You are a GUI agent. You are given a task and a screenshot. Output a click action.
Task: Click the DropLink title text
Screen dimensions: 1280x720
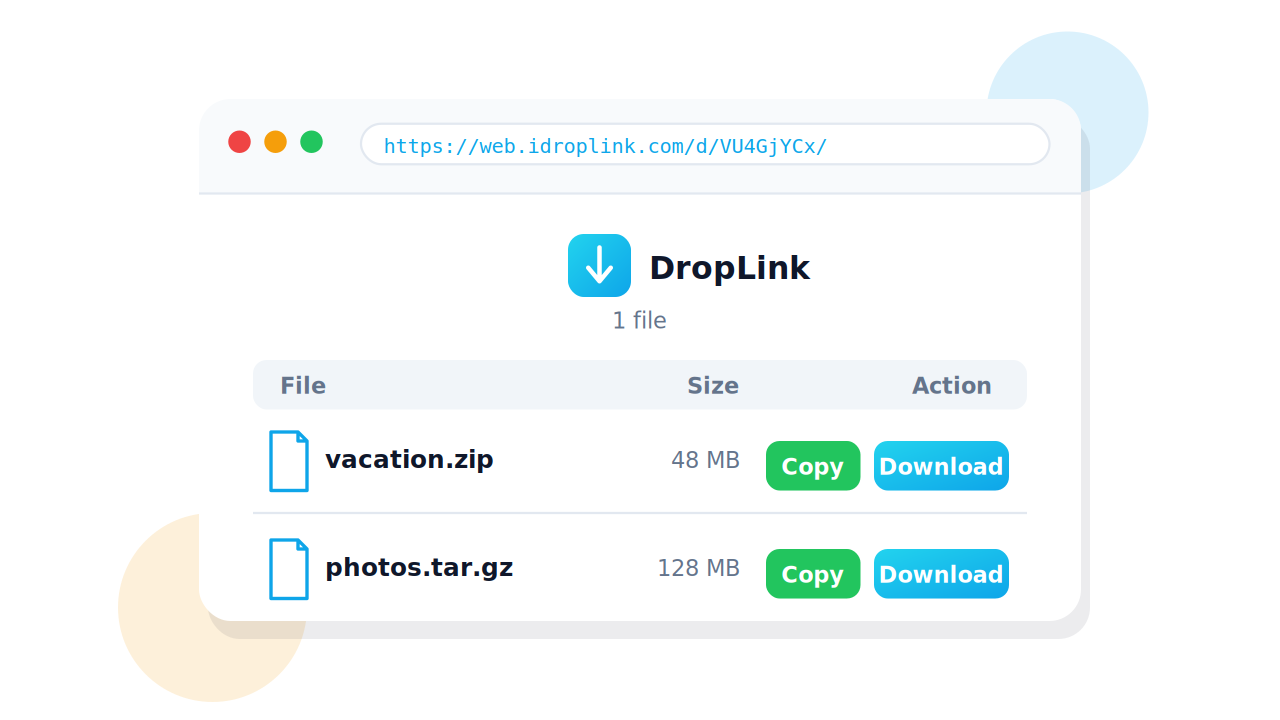pos(730,268)
